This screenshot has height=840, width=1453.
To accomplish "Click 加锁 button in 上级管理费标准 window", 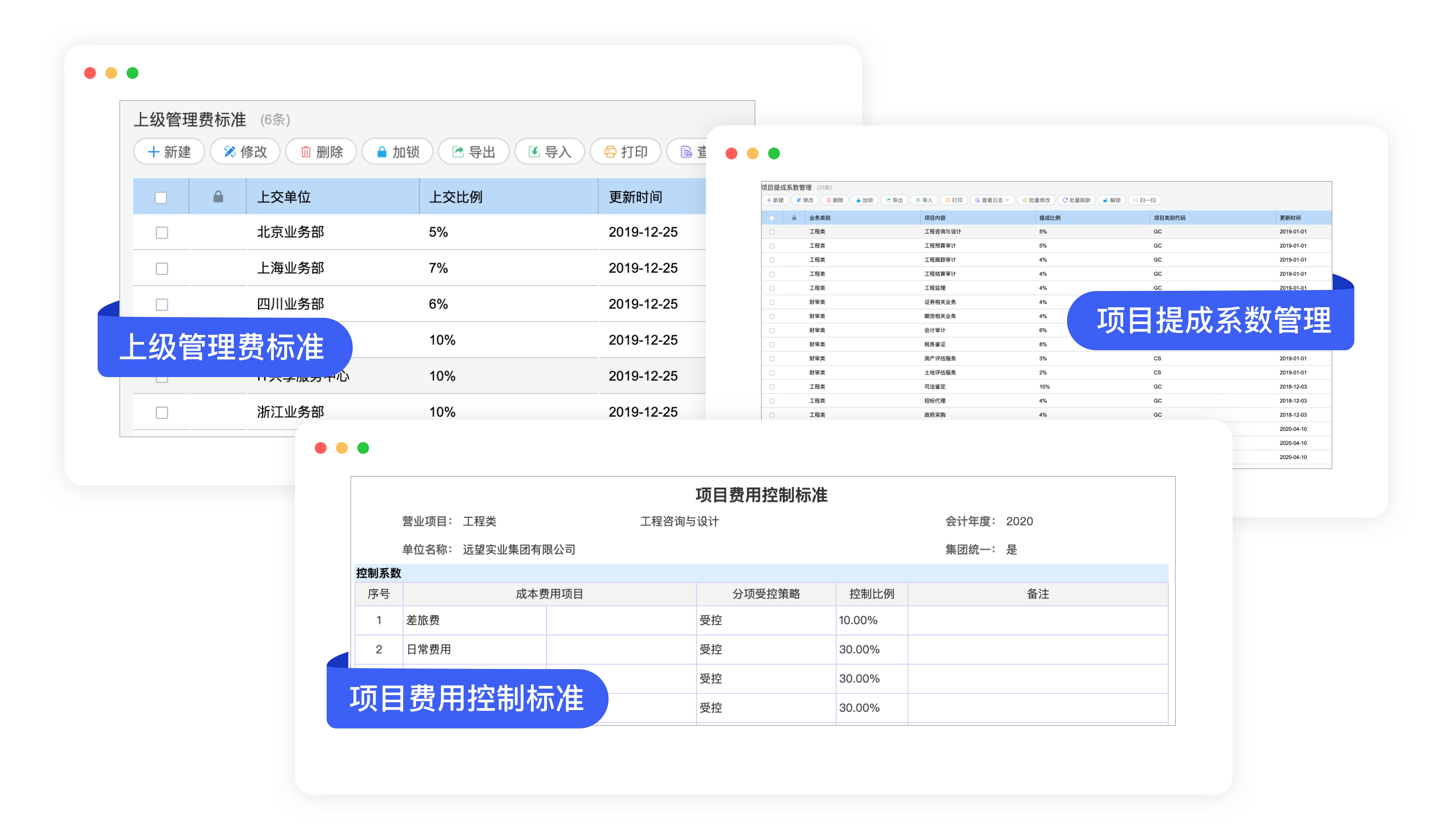I will point(397,152).
